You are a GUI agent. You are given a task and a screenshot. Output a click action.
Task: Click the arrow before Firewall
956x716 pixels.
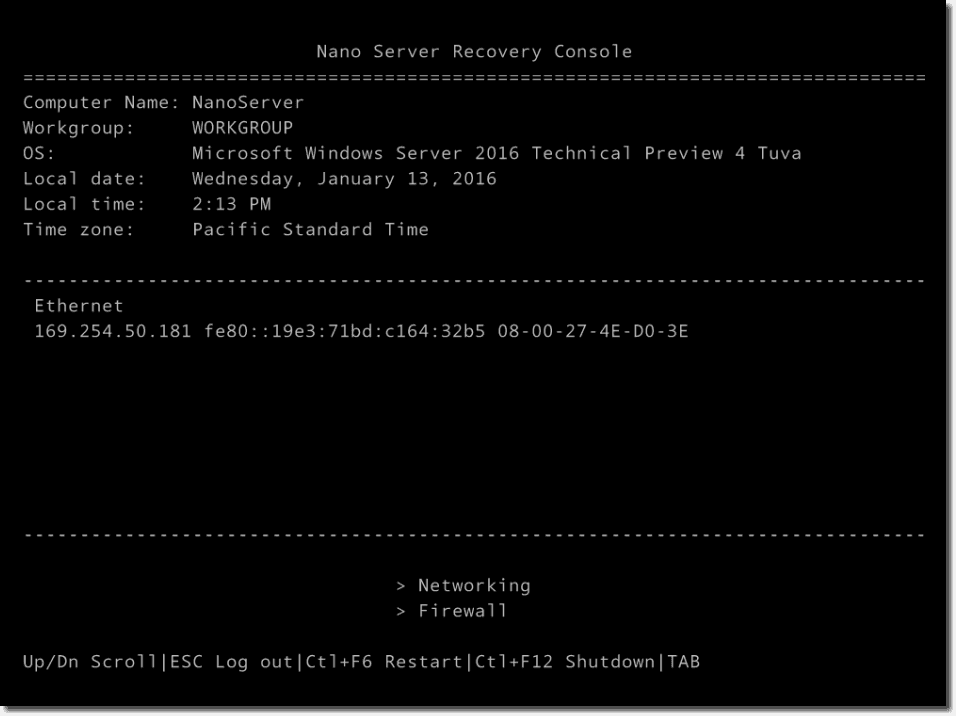coord(400,610)
